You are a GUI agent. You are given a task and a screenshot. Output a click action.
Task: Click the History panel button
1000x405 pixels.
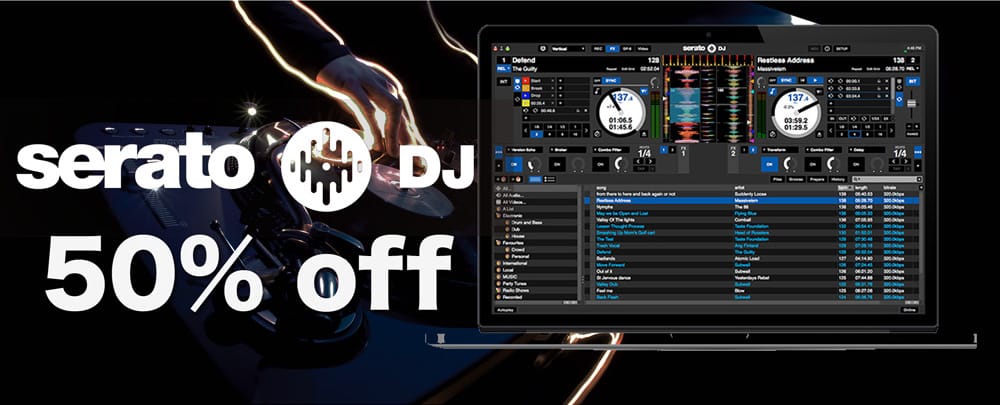[x=840, y=179]
